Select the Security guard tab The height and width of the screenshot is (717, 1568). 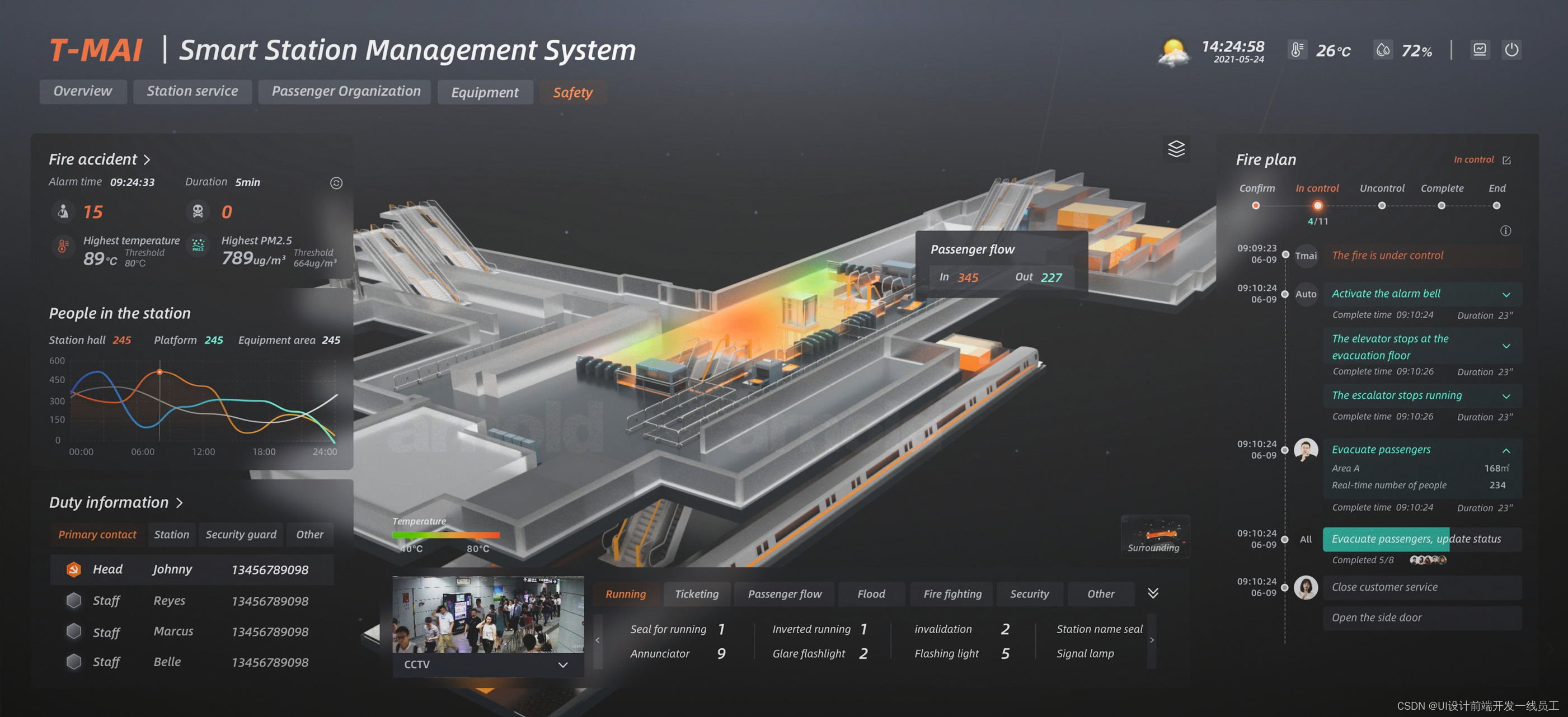pyautogui.click(x=241, y=535)
